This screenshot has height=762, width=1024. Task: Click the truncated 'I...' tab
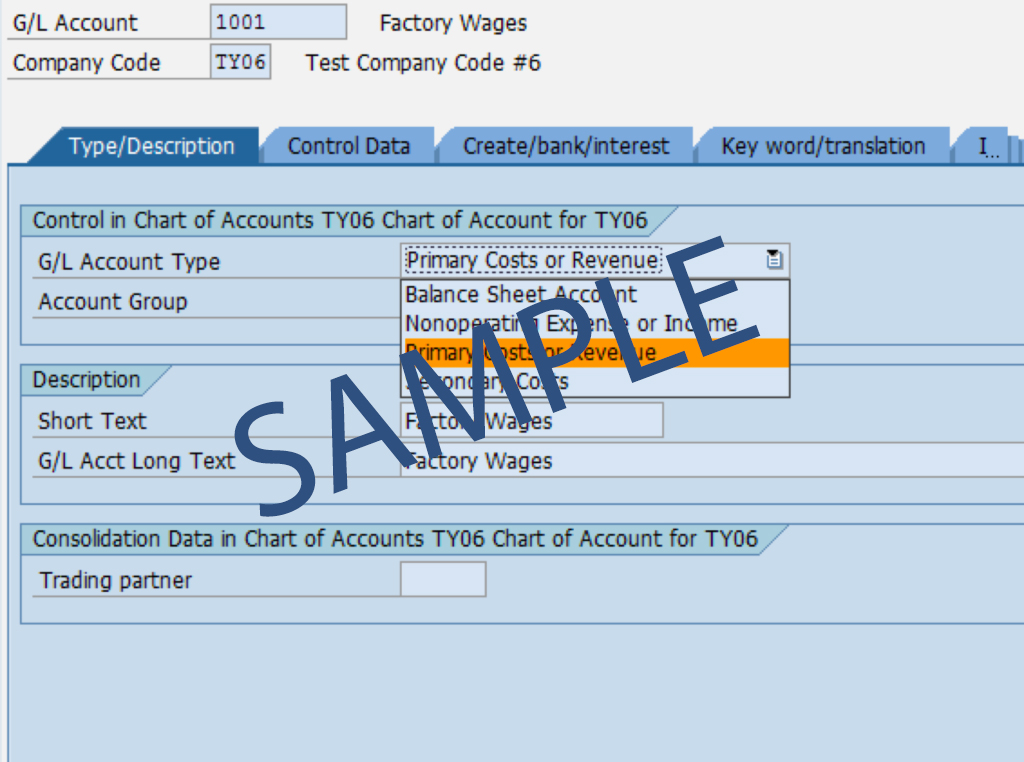coord(989,148)
